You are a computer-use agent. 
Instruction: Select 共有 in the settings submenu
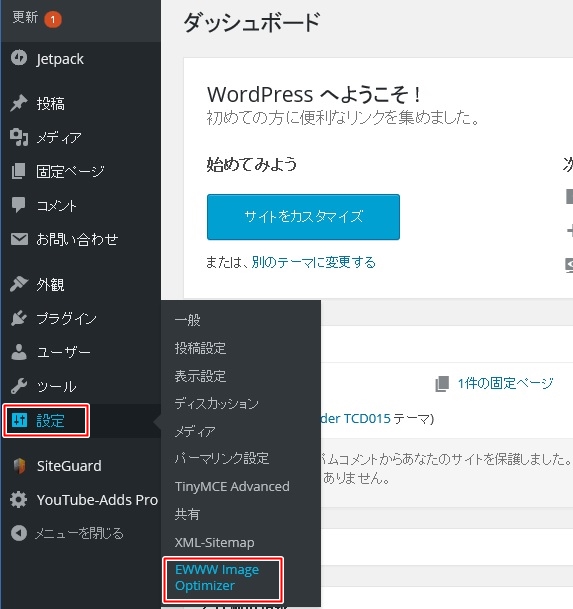[187, 514]
